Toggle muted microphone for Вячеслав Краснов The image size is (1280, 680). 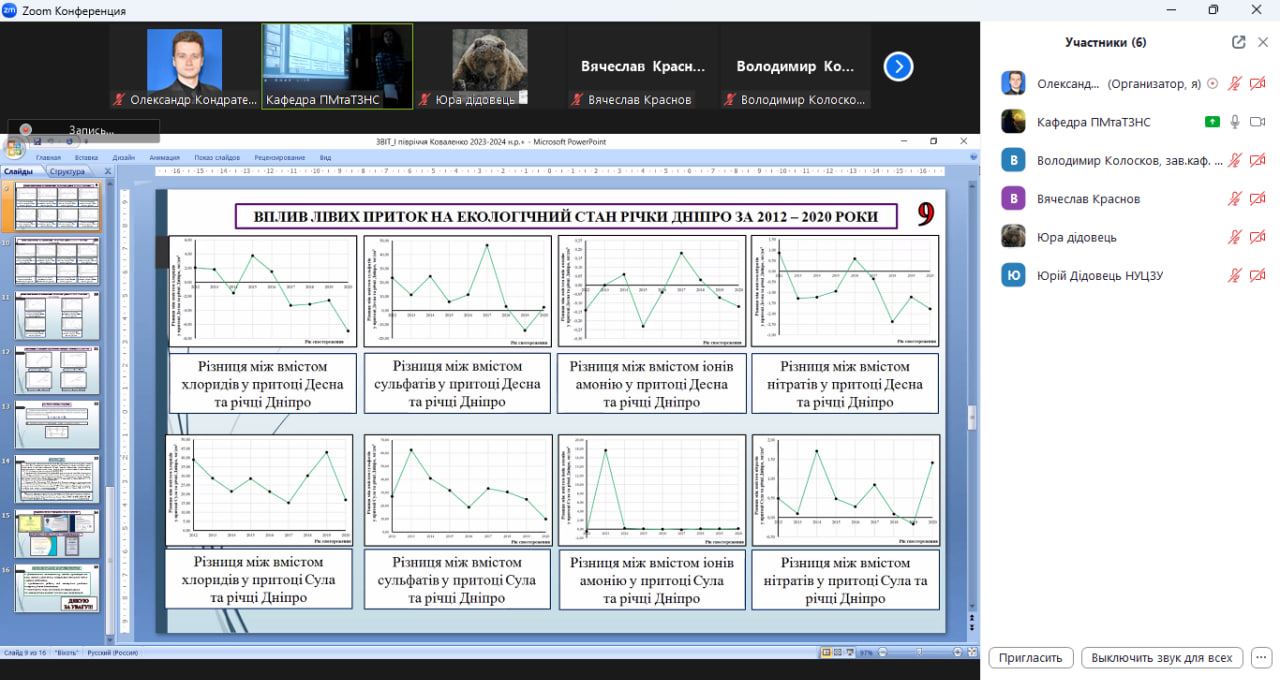click(1235, 199)
